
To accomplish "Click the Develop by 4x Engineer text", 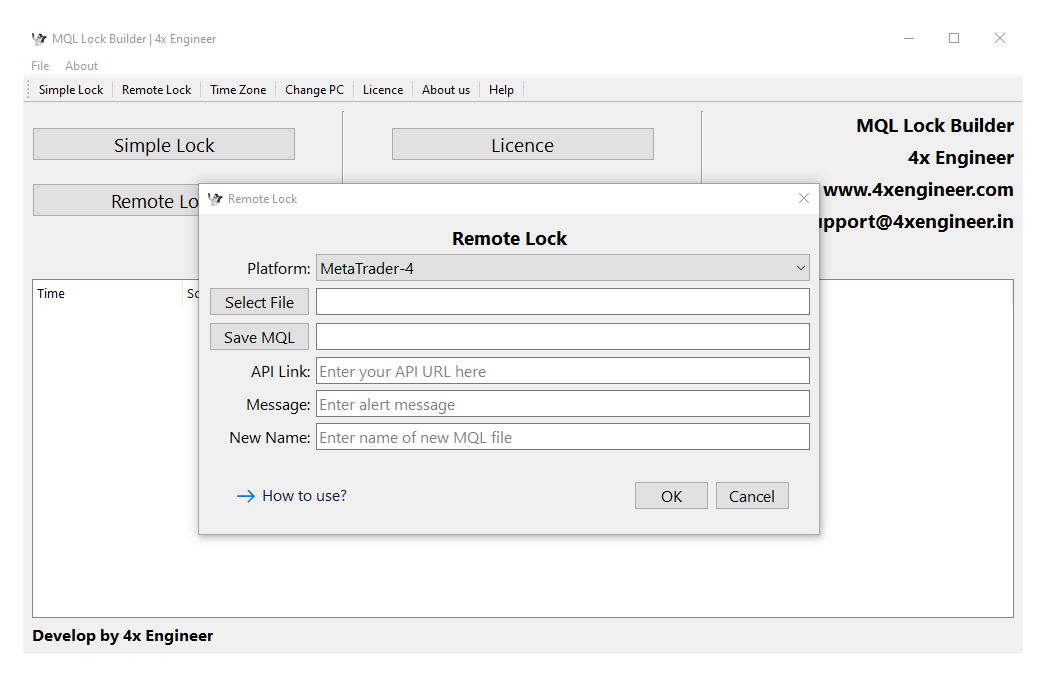I will pyautogui.click(x=122, y=635).
